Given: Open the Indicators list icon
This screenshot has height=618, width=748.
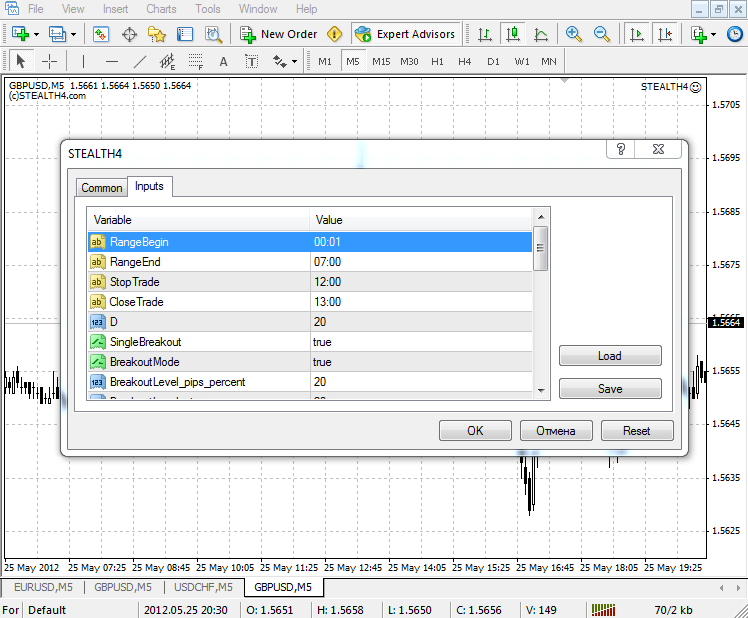Looking at the screenshot, I should (x=699, y=34).
